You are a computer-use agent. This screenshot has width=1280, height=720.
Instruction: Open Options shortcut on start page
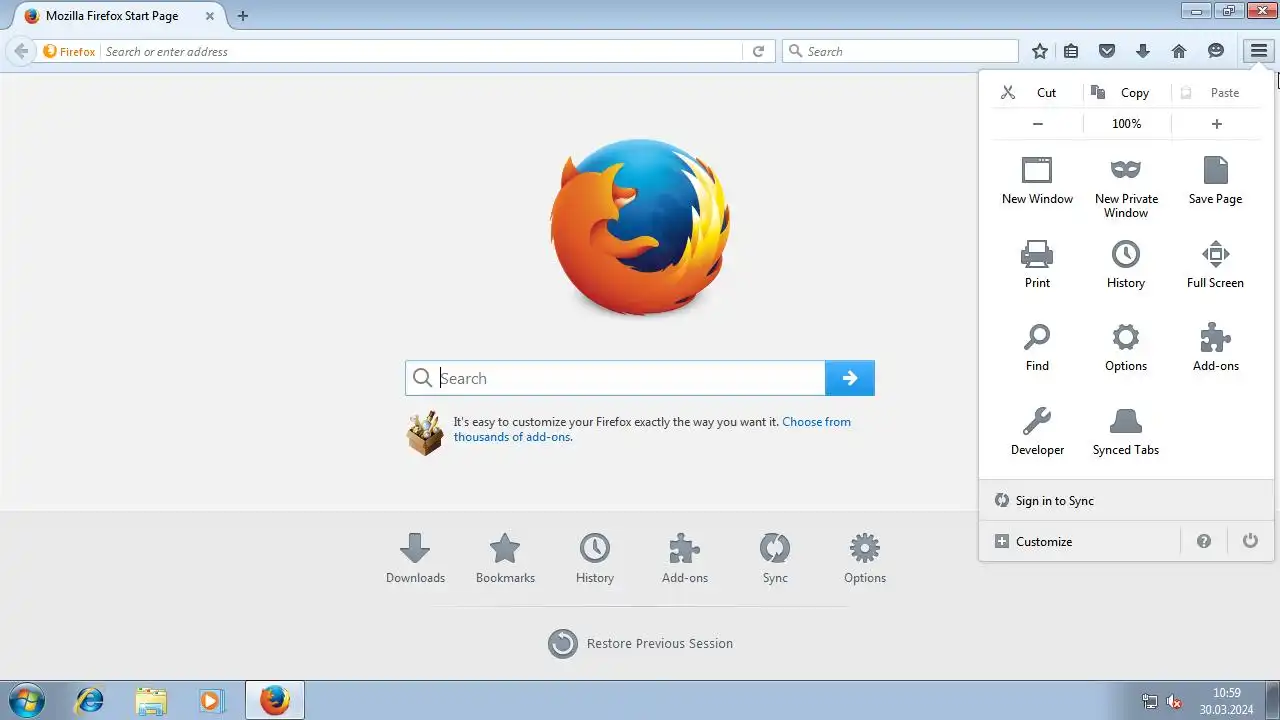pyautogui.click(x=865, y=558)
